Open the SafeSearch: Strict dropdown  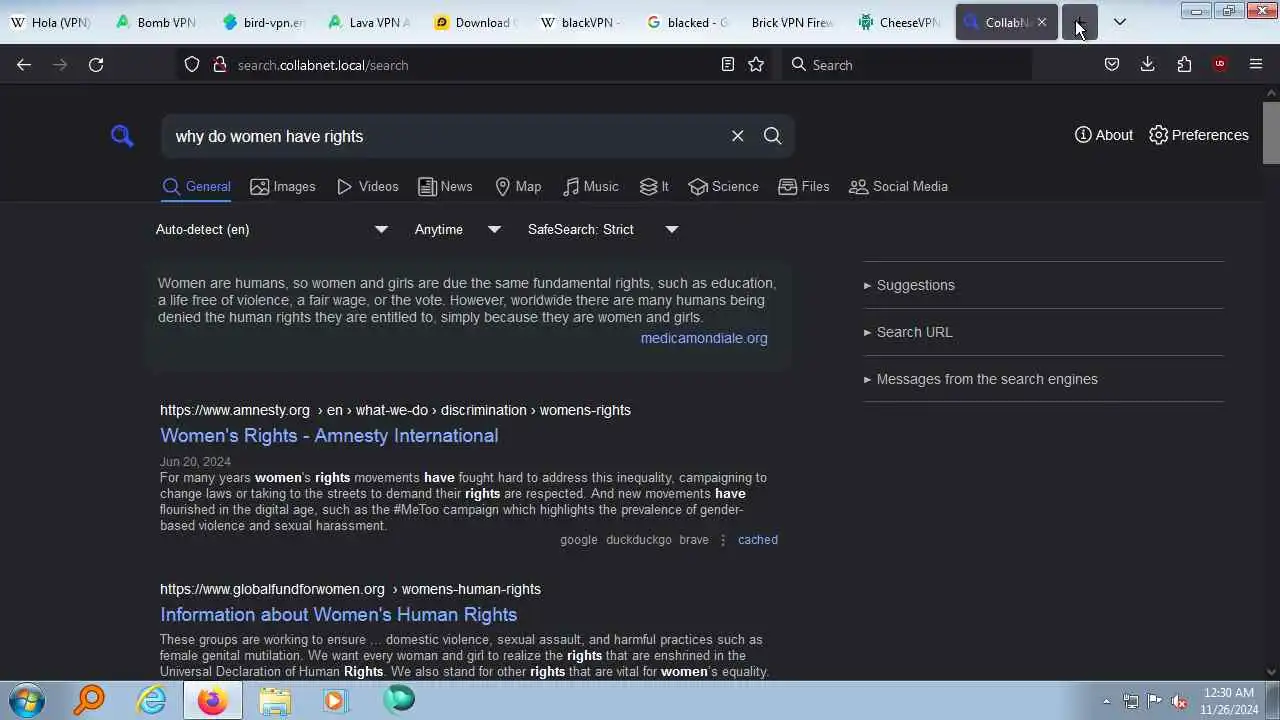coord(603,229)
